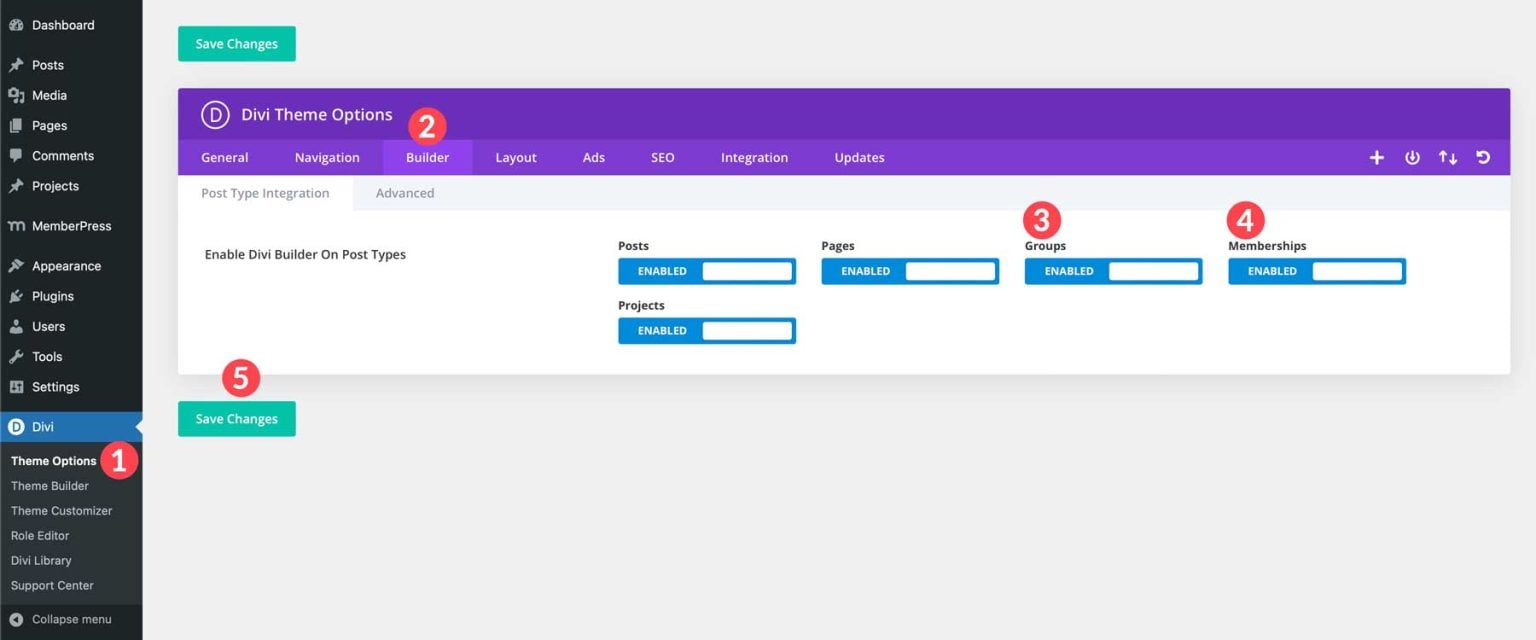Open the Advanced sub-tab
1536x640 pixels.
[404, 192]
